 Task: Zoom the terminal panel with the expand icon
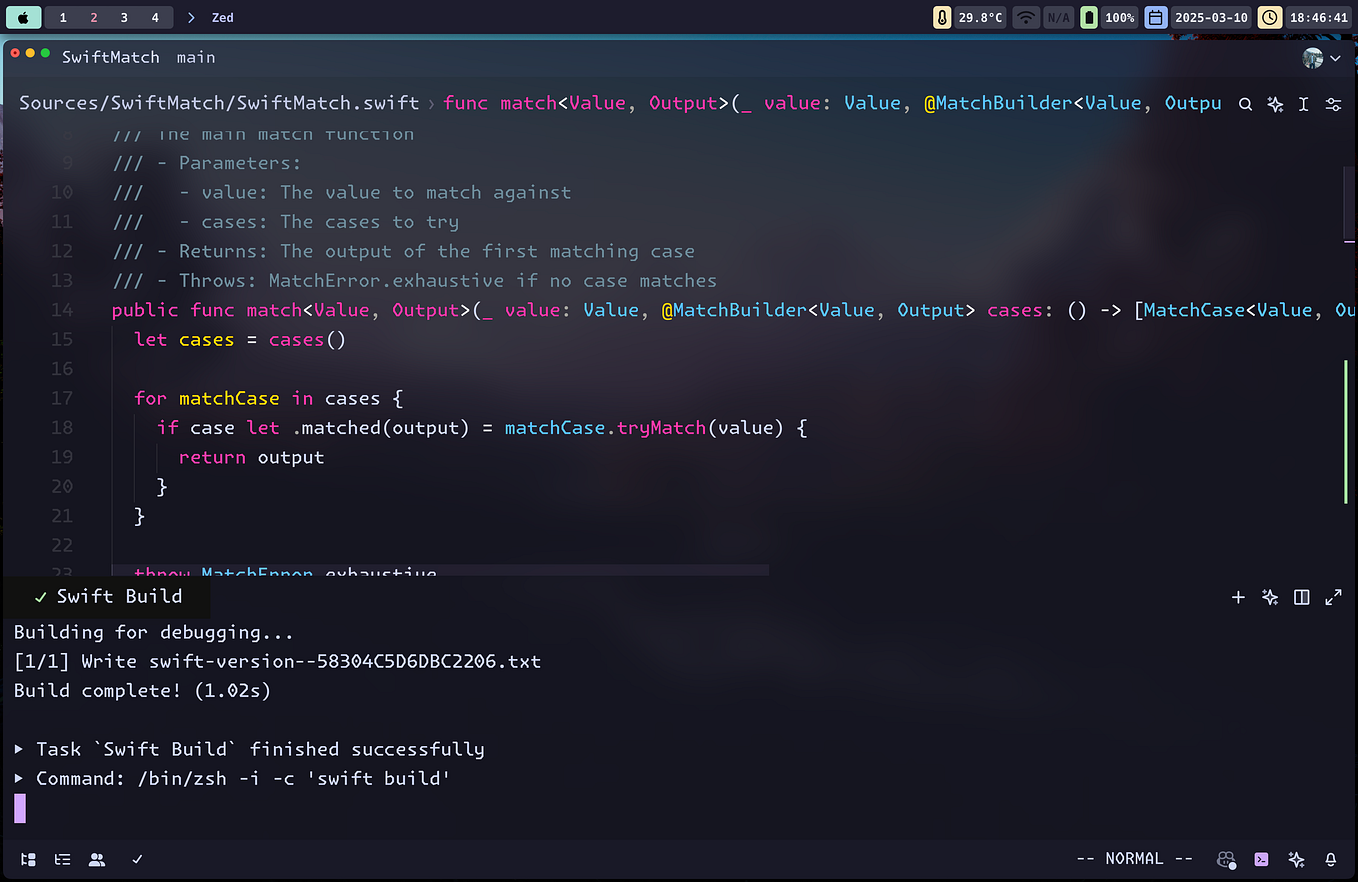tap(1333, 597)
